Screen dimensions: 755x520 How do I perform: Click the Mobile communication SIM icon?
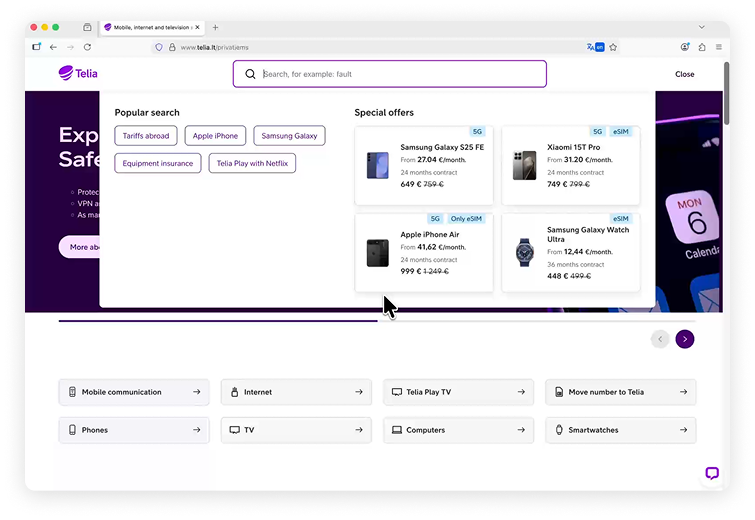(x=72, y=392)
